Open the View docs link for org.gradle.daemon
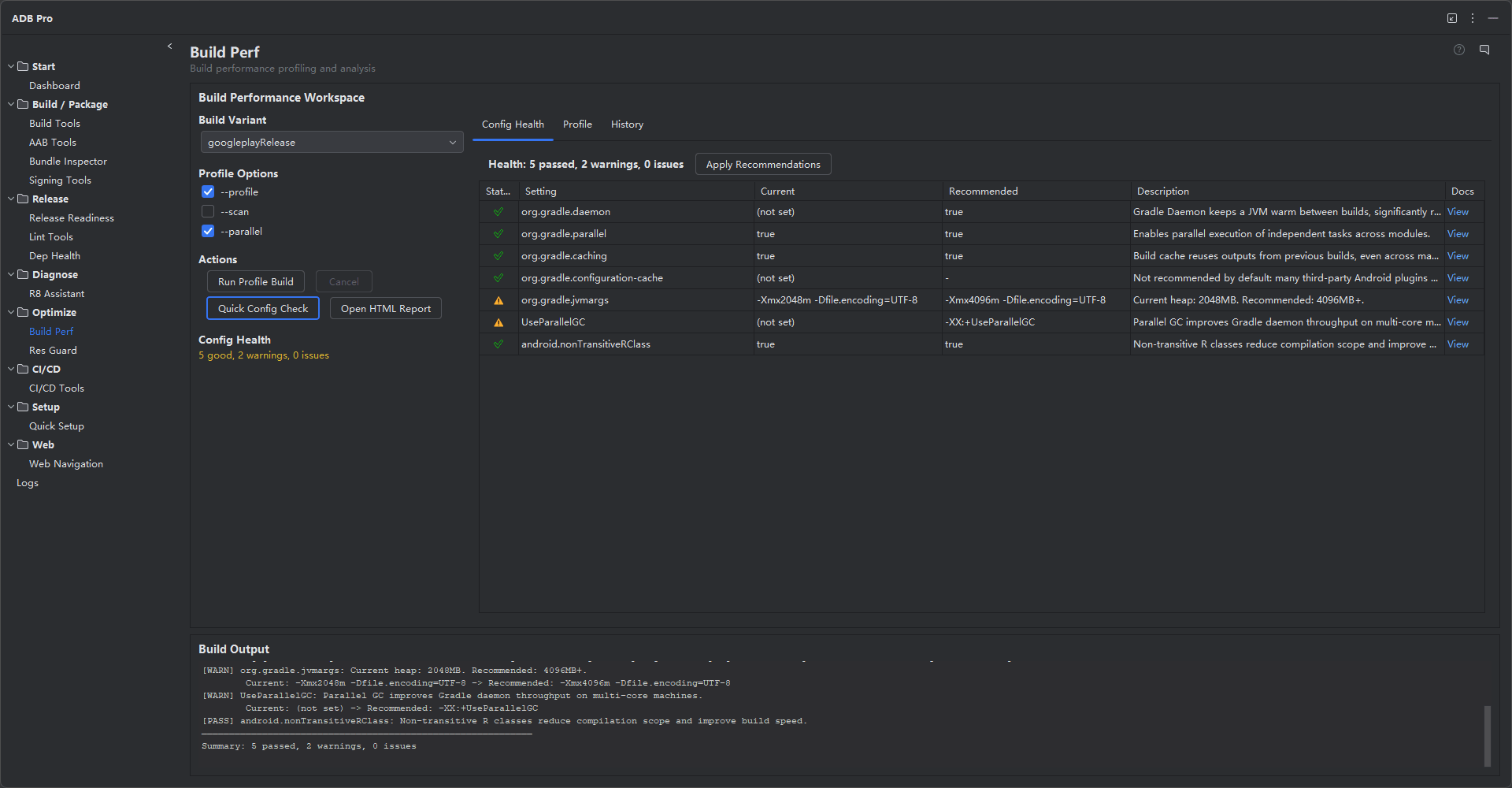Viewport: 1512px width, 788px height. 1458,212
